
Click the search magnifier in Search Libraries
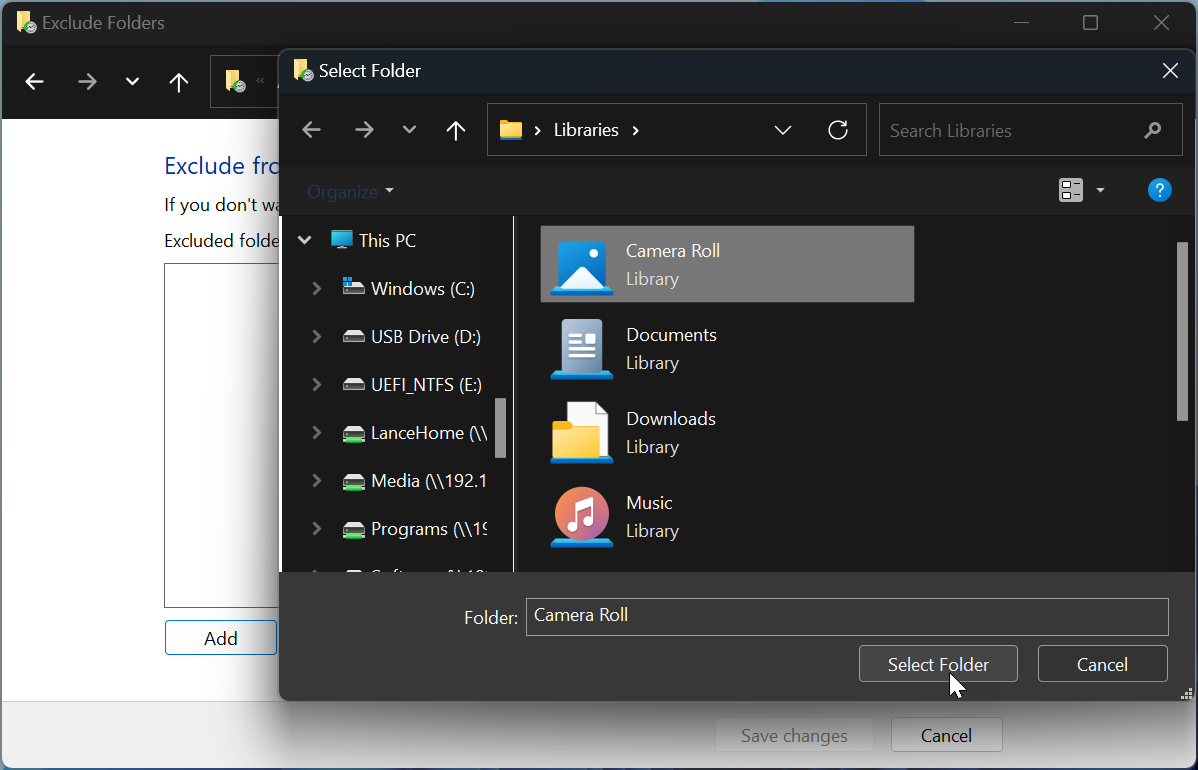point(1152,130)
